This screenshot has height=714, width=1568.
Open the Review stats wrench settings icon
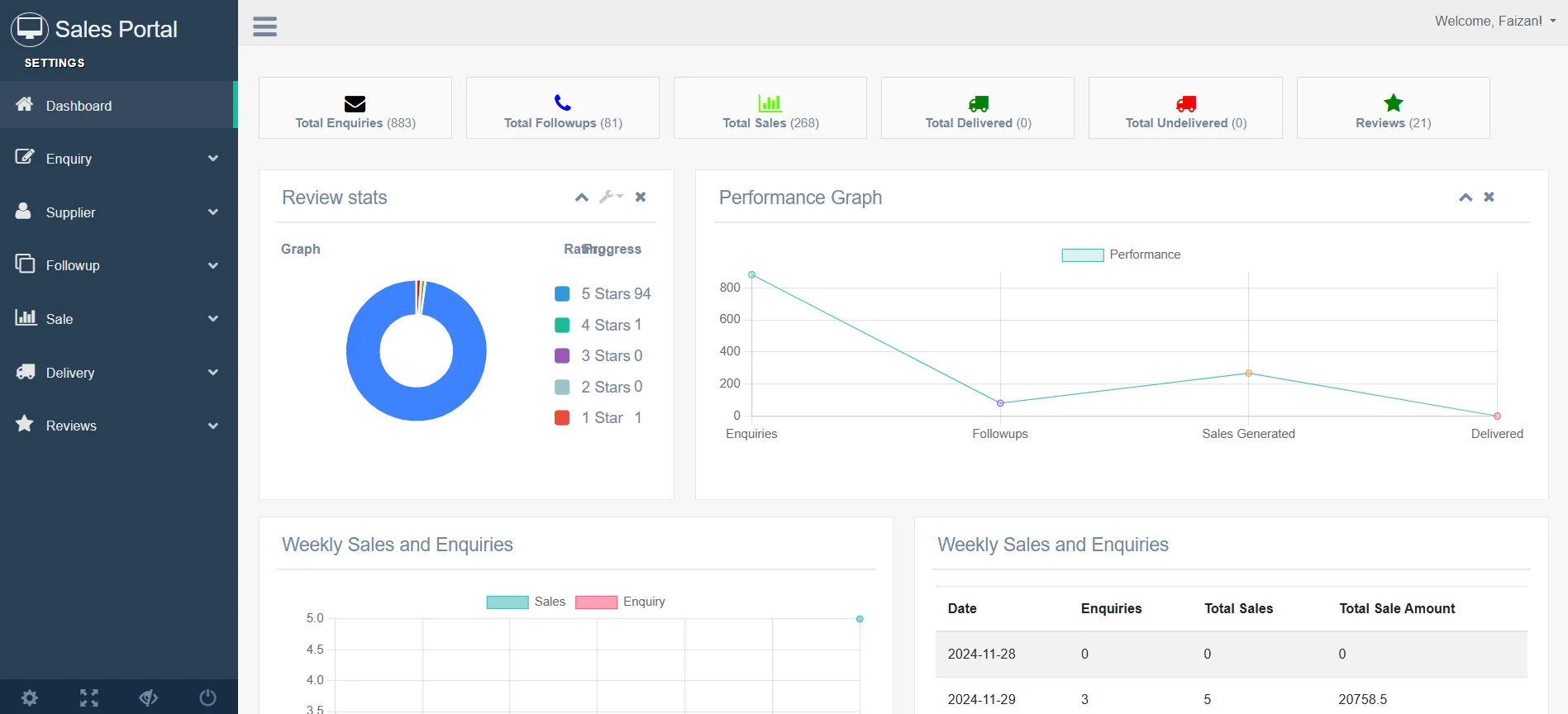(x=610, y=197)
